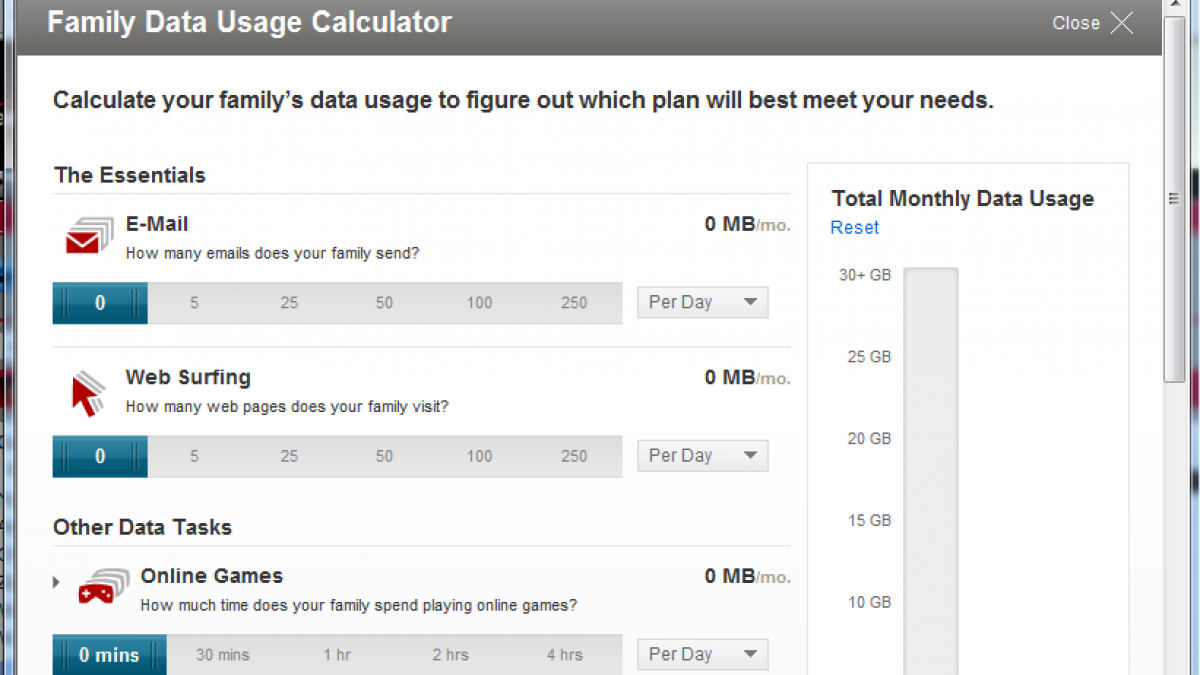The image size is (1200, 675).
Task: Set Web Surfing slider to 100 pages
Action: 479,456
